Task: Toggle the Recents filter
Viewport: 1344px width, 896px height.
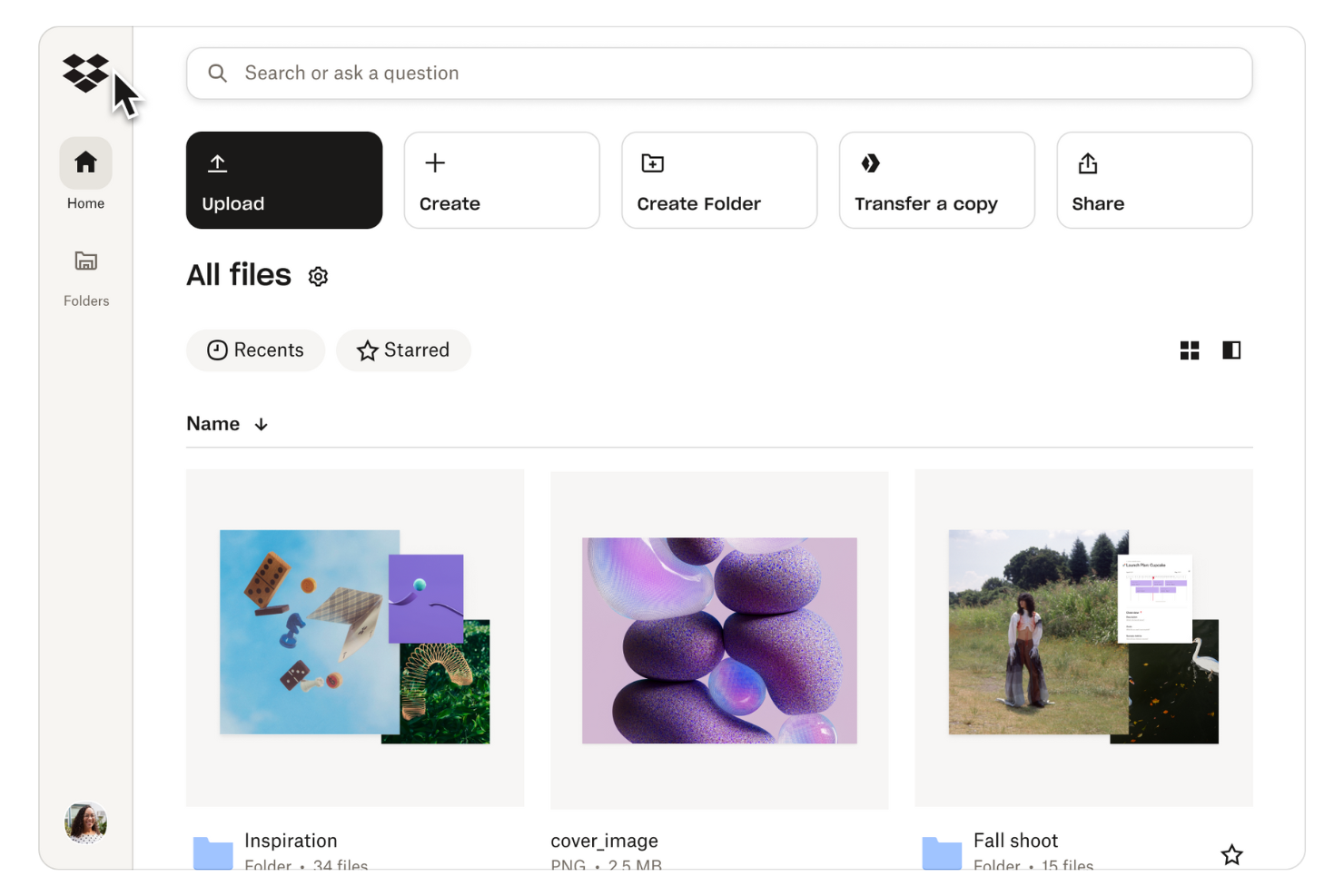Action: tap(255, 350)
